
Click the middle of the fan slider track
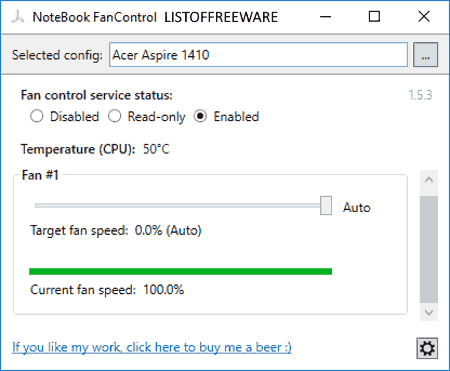point(178,206)
